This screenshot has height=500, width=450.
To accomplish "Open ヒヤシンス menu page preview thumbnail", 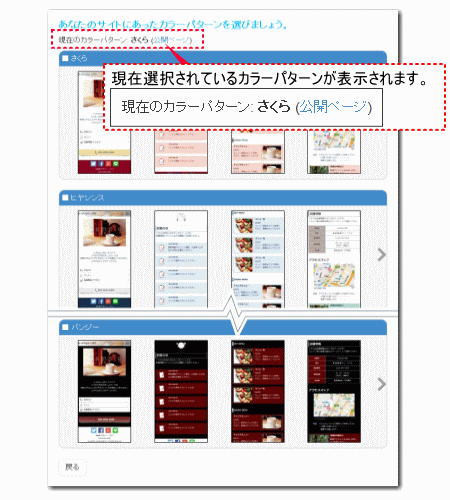I will tap(258, 259).
